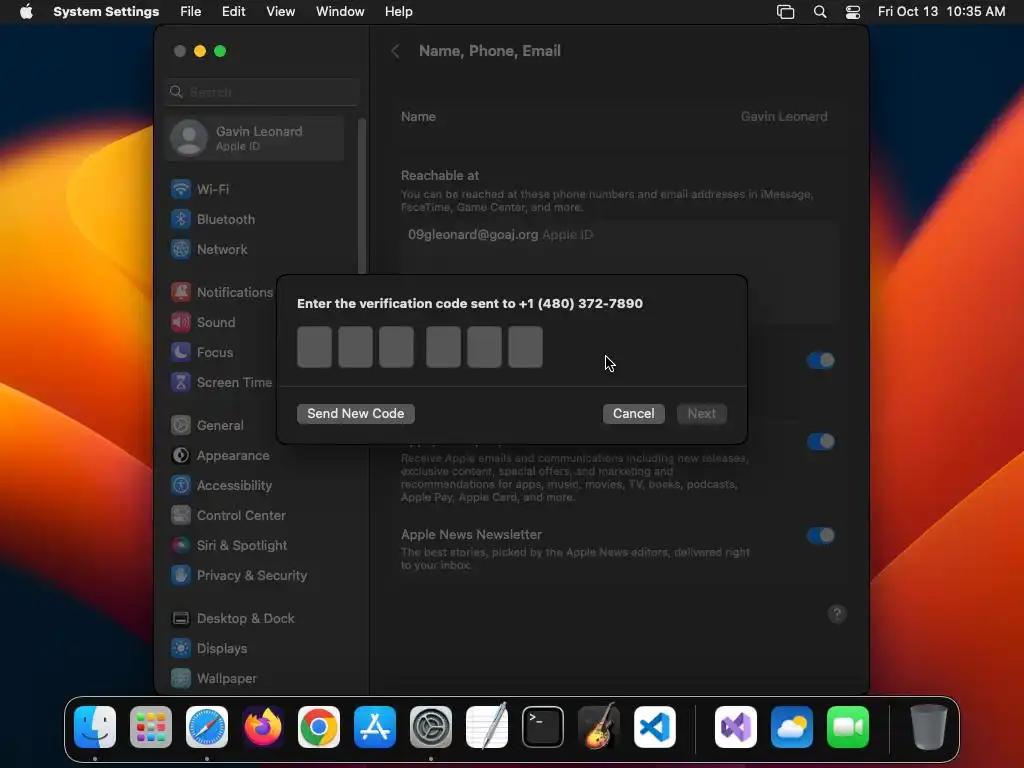Viewport: 1024px width, 768px height.
Task: Launch Google Chrome from the Dock
Action: point(319,727)
